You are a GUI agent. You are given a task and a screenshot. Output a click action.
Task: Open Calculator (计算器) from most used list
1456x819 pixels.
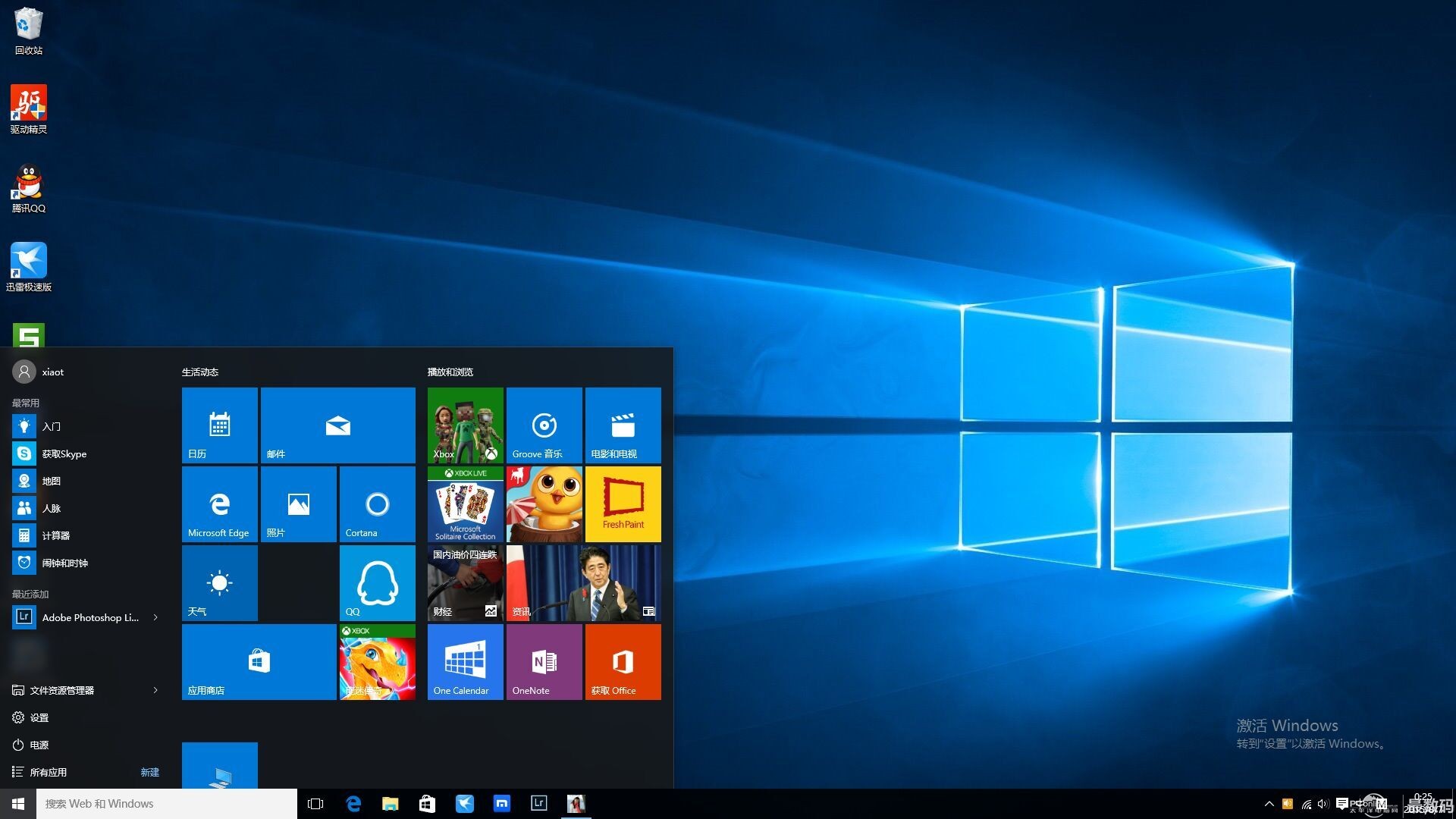[85, 535]
